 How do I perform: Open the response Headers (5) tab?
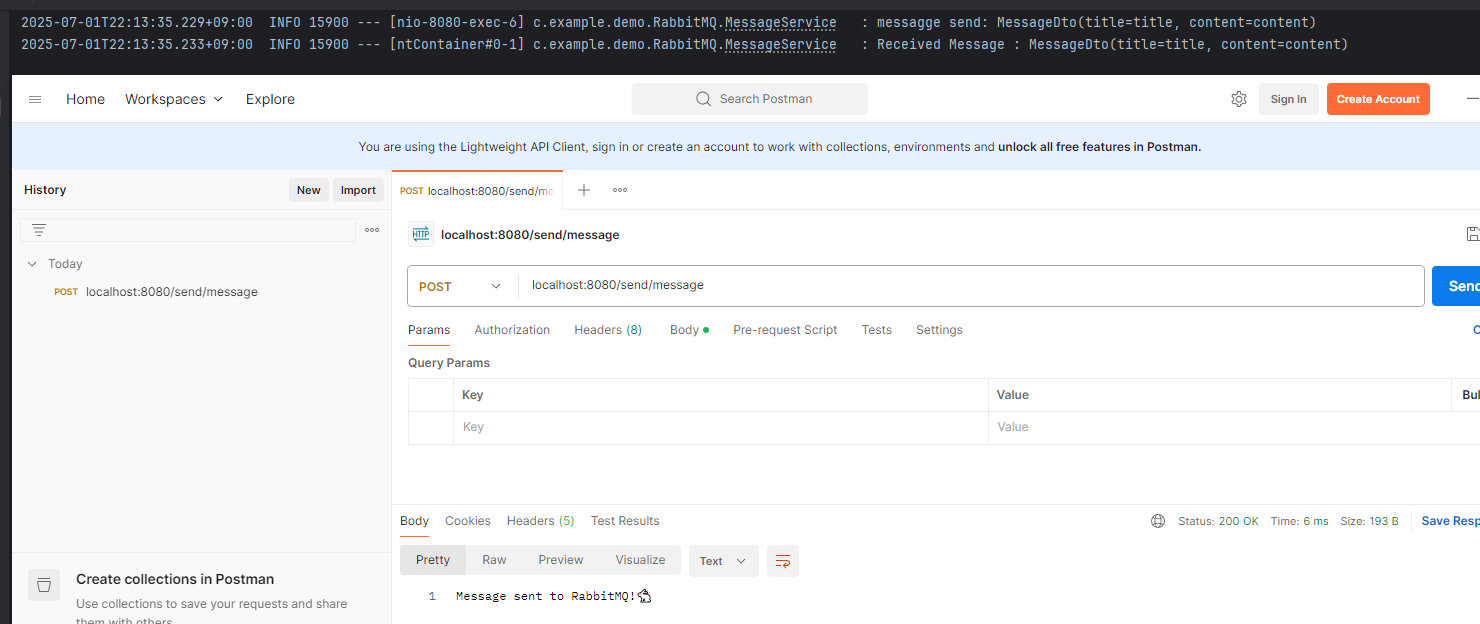tap(541, 521)
